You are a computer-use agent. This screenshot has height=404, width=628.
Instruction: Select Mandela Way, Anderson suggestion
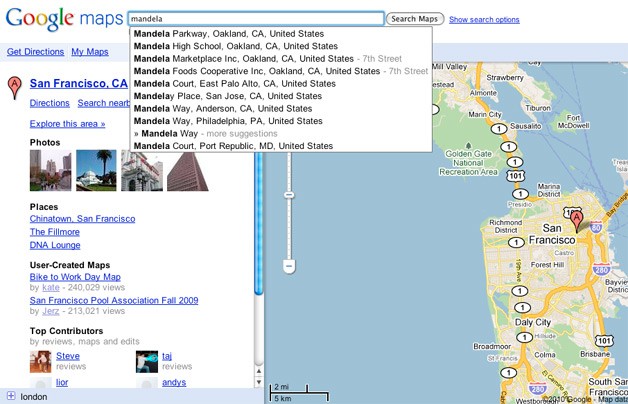(281, 108)
